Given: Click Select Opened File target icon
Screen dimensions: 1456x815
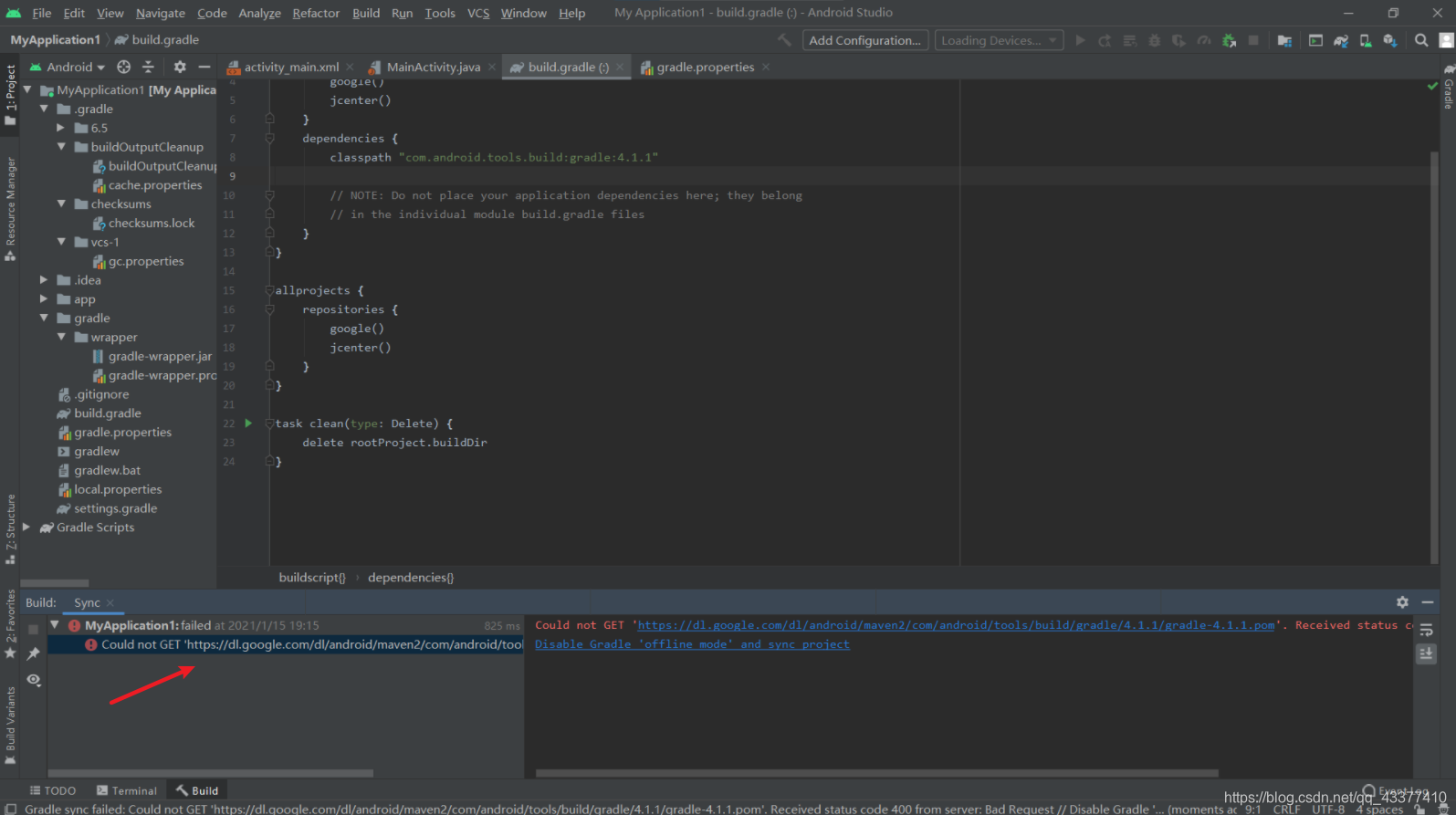Looking at the screenshot, I should [123, 67].
